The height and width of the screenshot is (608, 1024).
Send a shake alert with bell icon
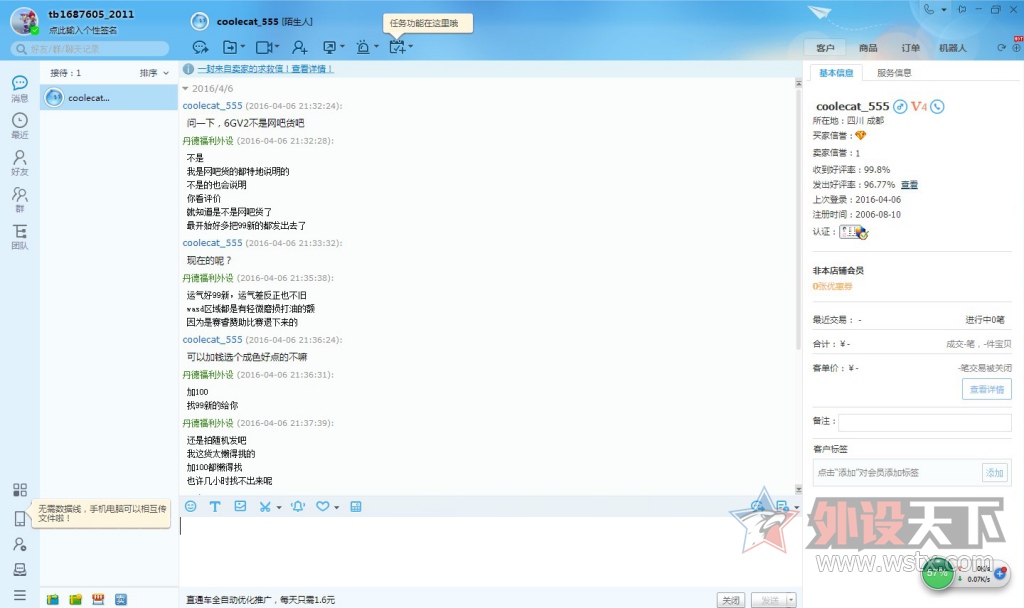tap(297, 507)
